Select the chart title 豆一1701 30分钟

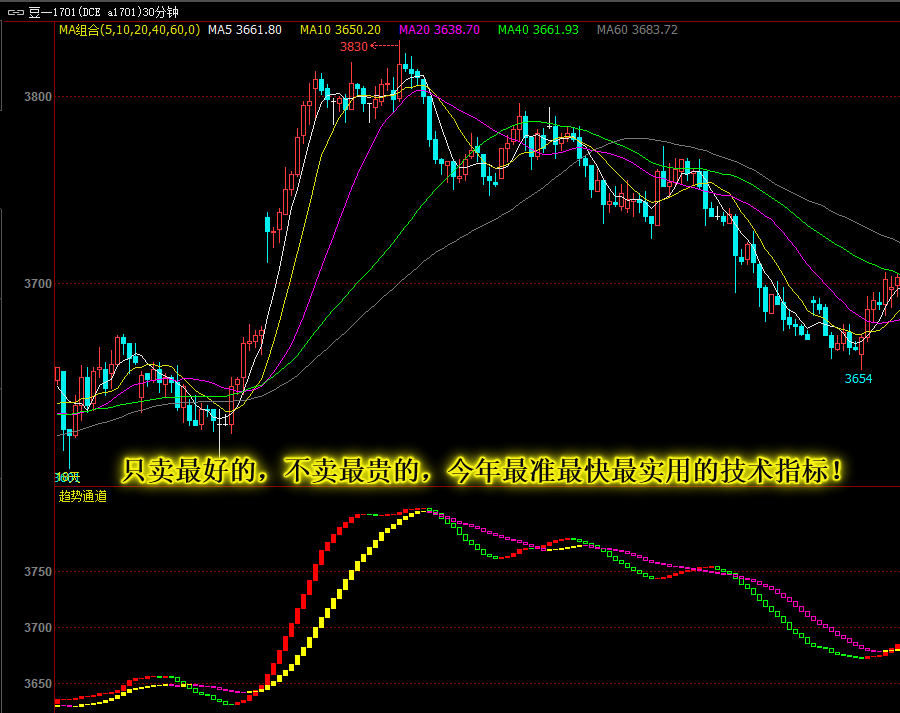[x=103, y=12]
